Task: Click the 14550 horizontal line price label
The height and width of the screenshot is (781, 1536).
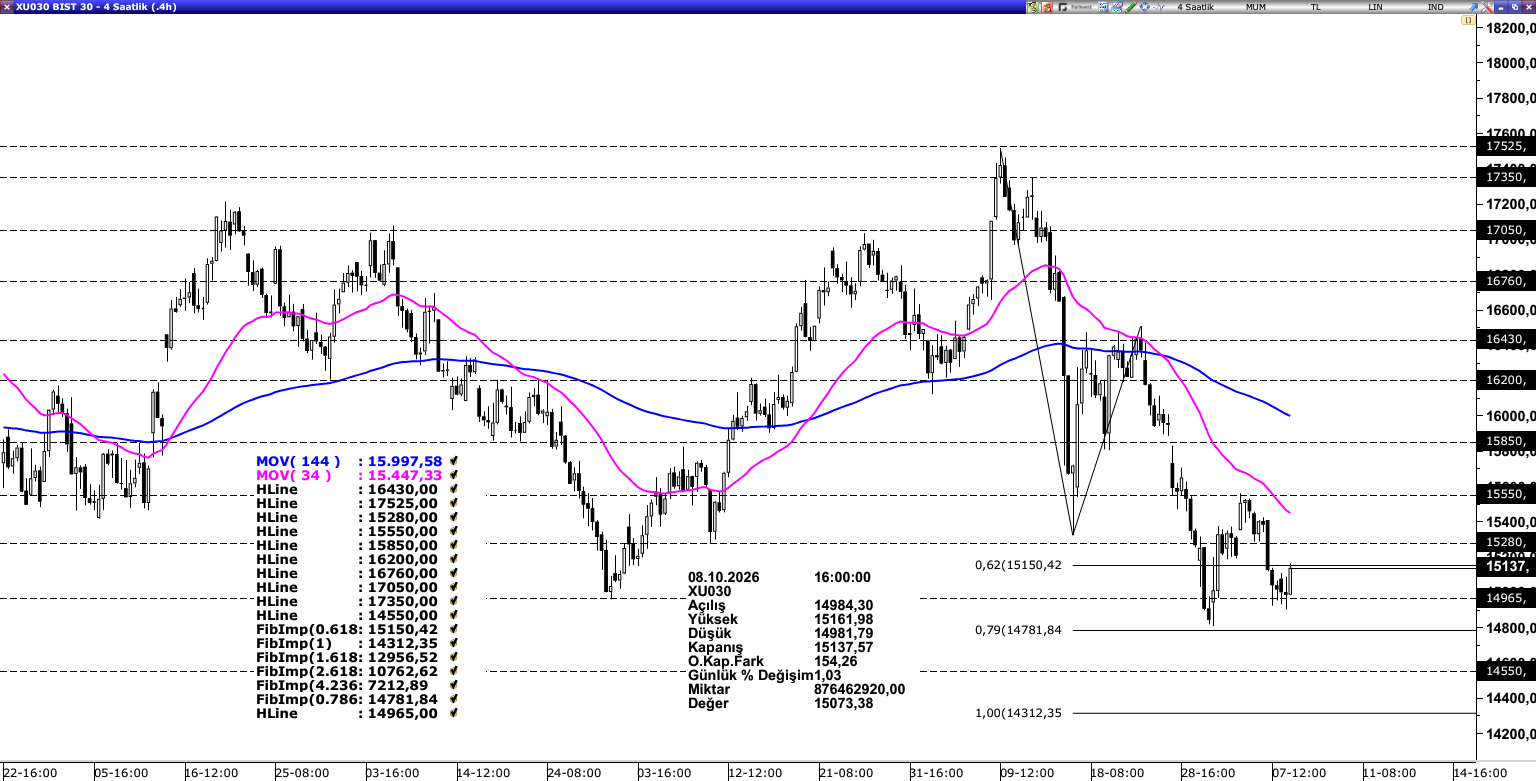Action: pos(1506,671)
